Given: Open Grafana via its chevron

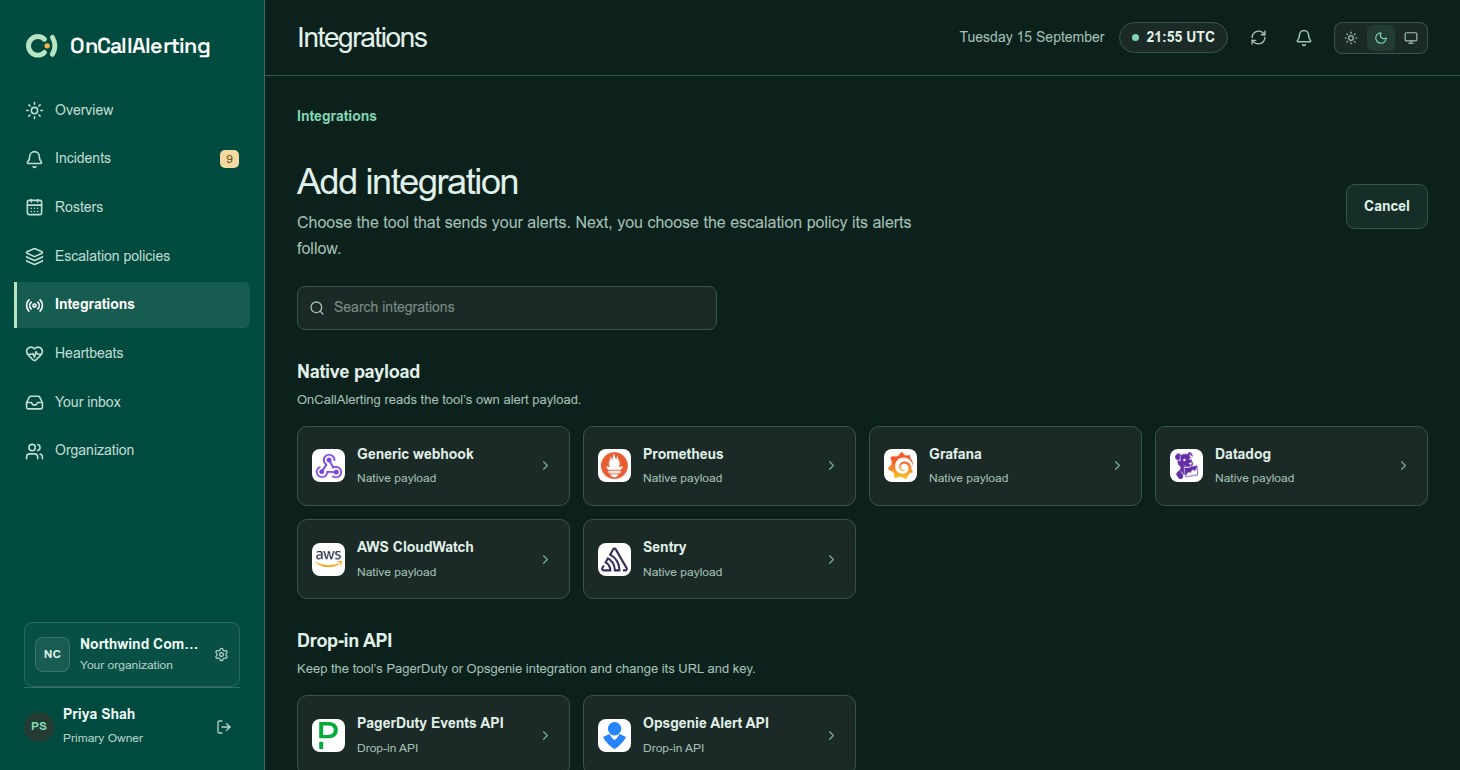Looking at the screenshot, I should (x=1117, y=466).
